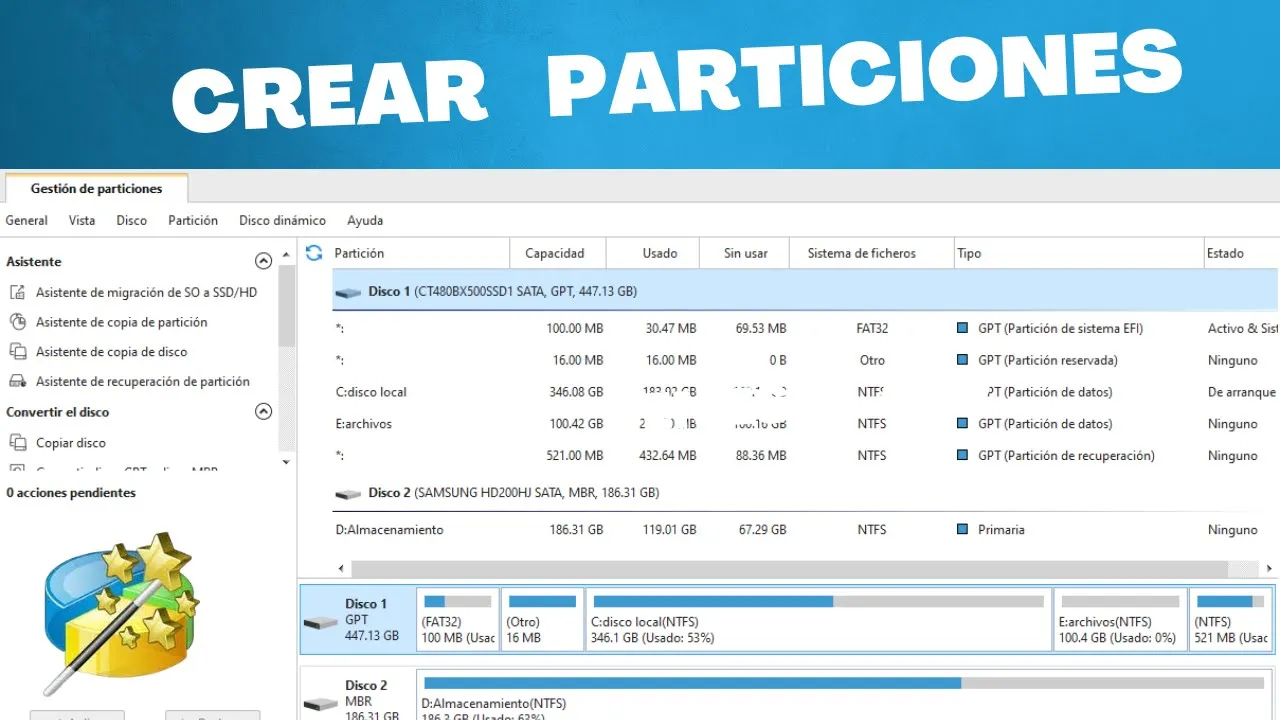Screen dimensions: 1280x720
Task: Sort by Partición column header
Action: pyautogui.click(x=419, y=253)
